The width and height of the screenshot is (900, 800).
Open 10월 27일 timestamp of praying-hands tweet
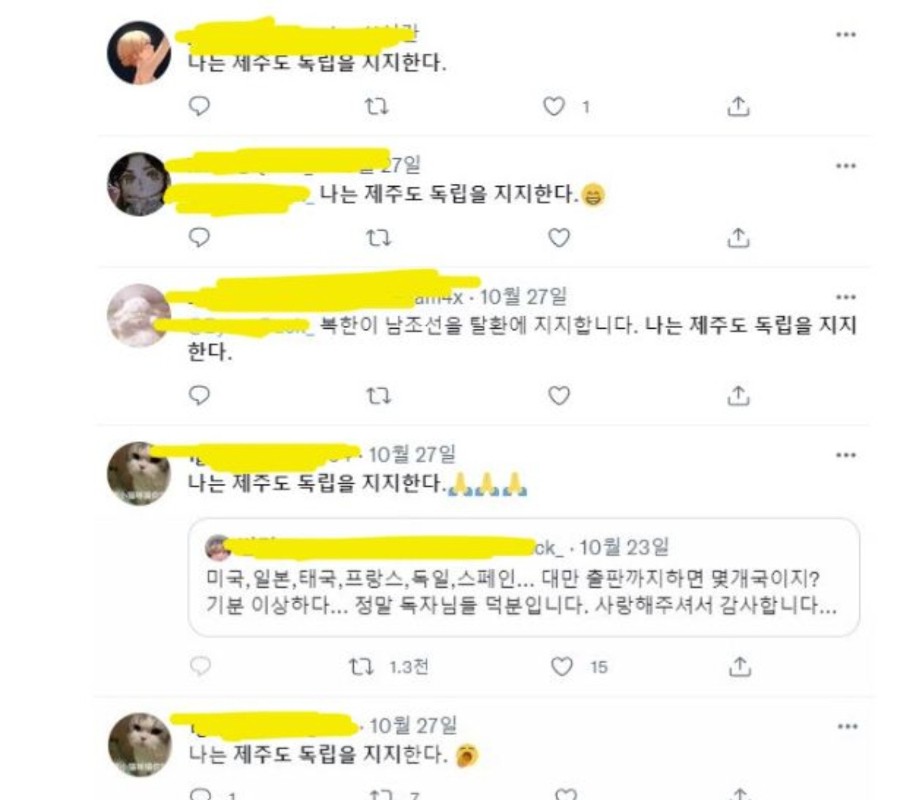pyautogui.click(x=412, y=455)
